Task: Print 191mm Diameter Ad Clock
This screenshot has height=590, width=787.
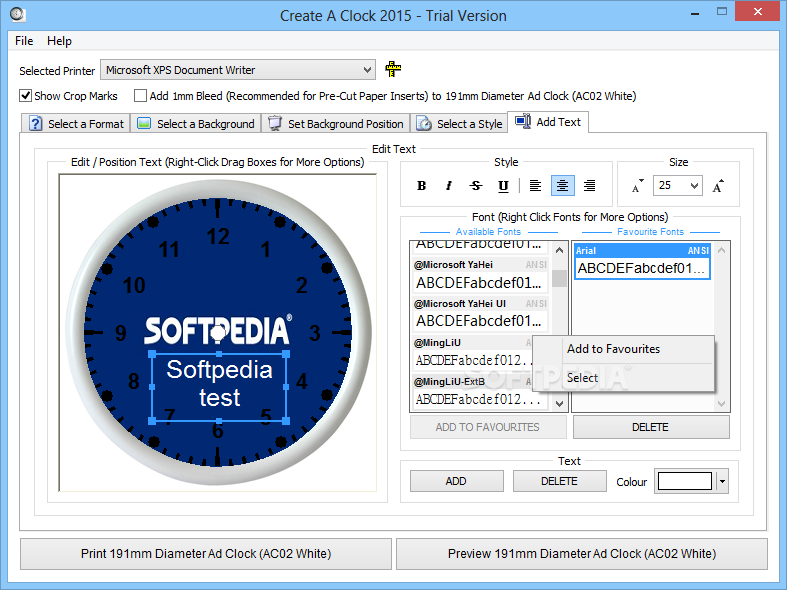Action: pos(206,554)
